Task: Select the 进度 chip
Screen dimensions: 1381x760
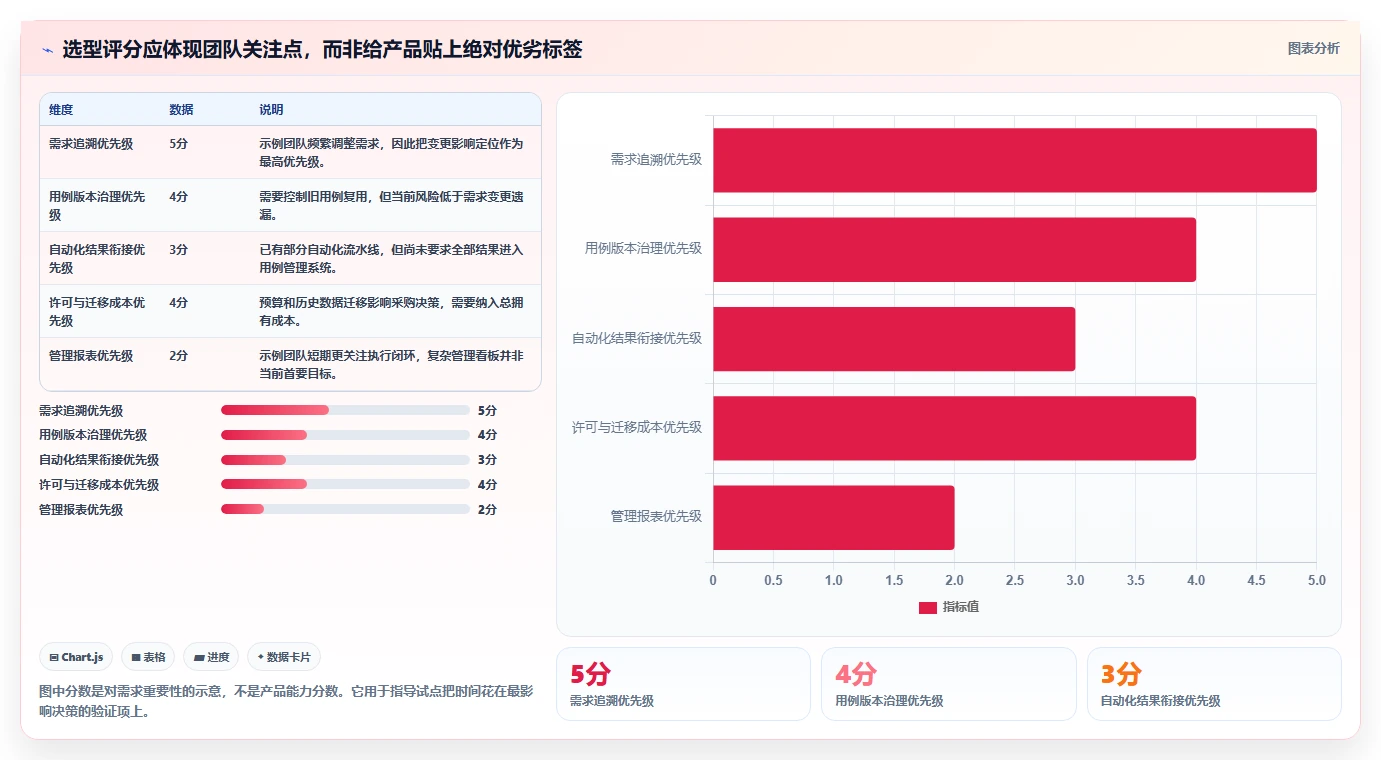Action: click(x=211, y=657)
